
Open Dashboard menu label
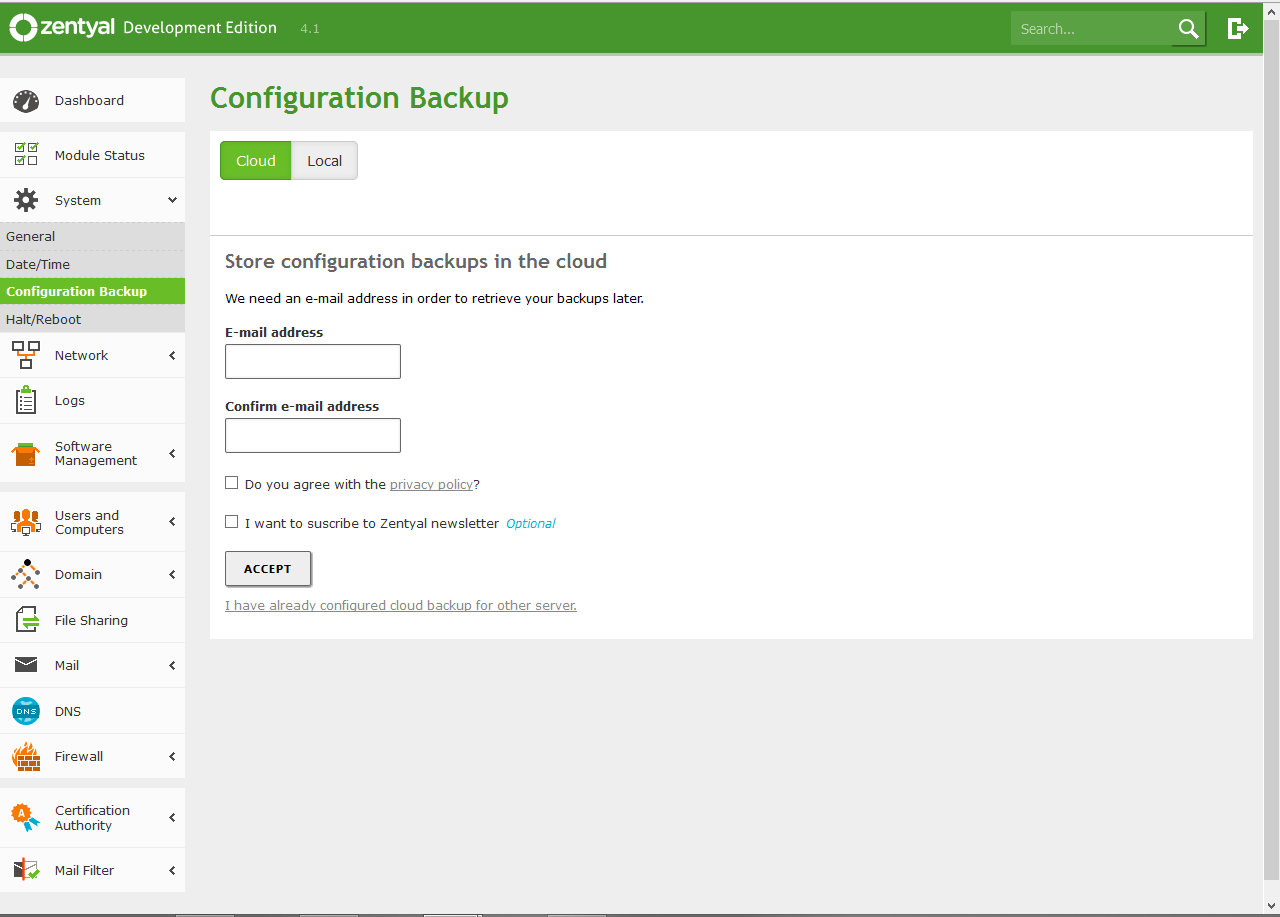pos(90,100)
